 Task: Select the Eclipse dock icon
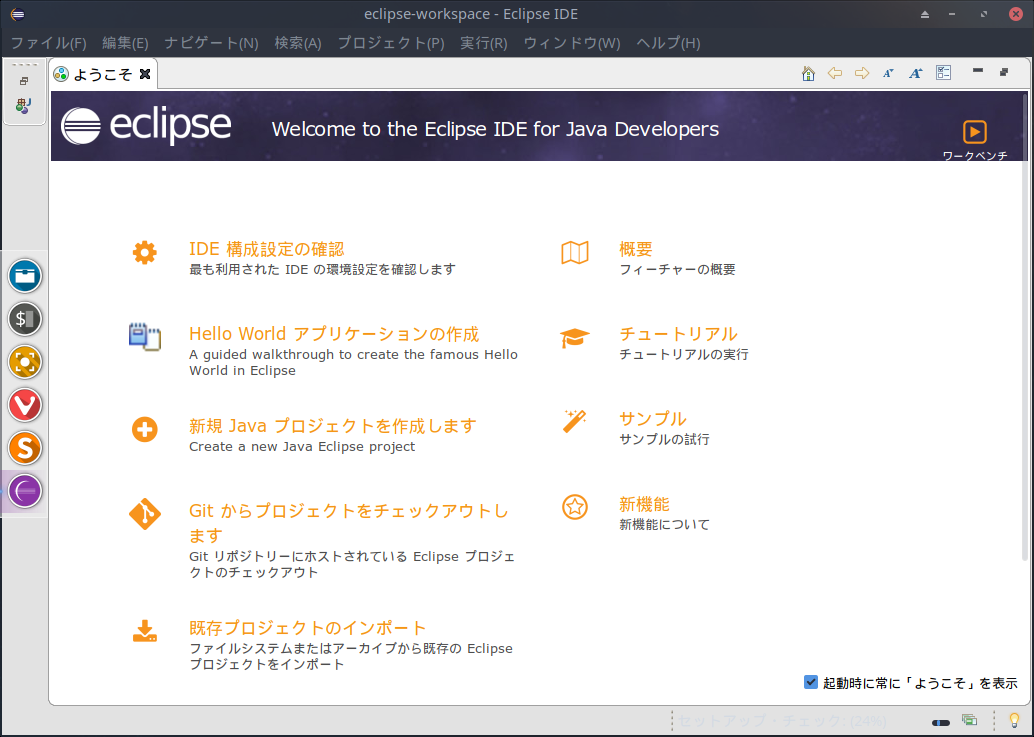coord(25,491)
